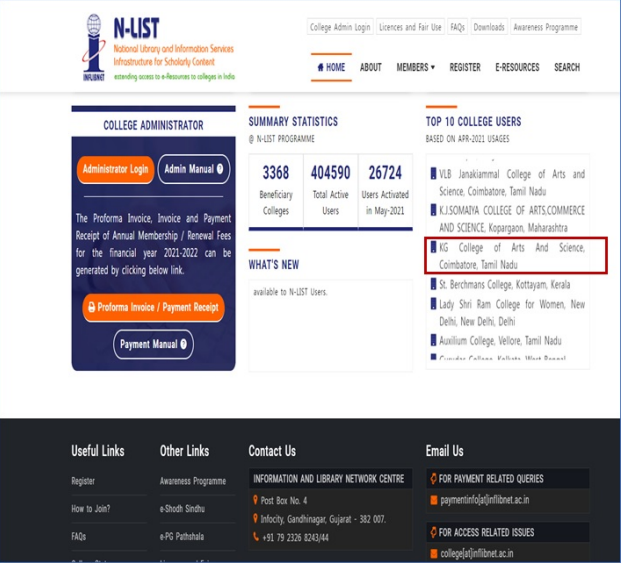This screenshot has height=565, width=622.
Task: Expand the MEMBERS dropdown menu
Action: click(x=416, y=67)
